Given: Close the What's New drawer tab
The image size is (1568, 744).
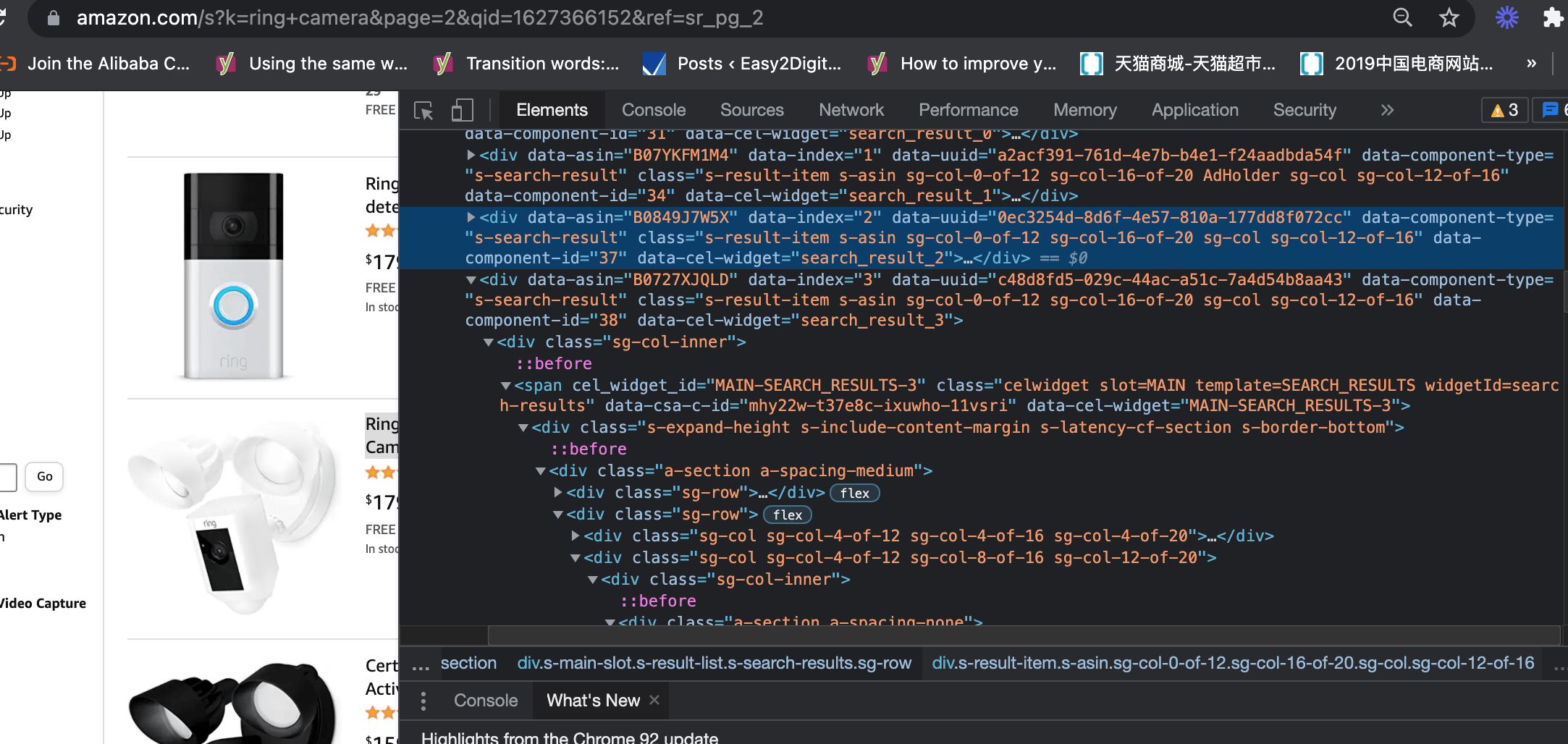Looking at the screenshot, I should tap(654, 700).
